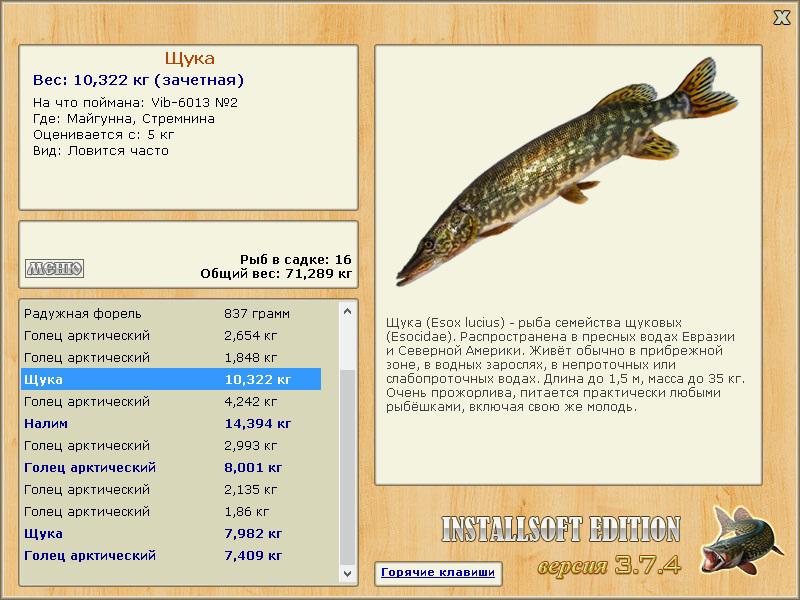The width and height of the screenshot is (800, 600).
Task: Select Голец арктический 1,86 кг row
Action: click(x=171, y=511)
